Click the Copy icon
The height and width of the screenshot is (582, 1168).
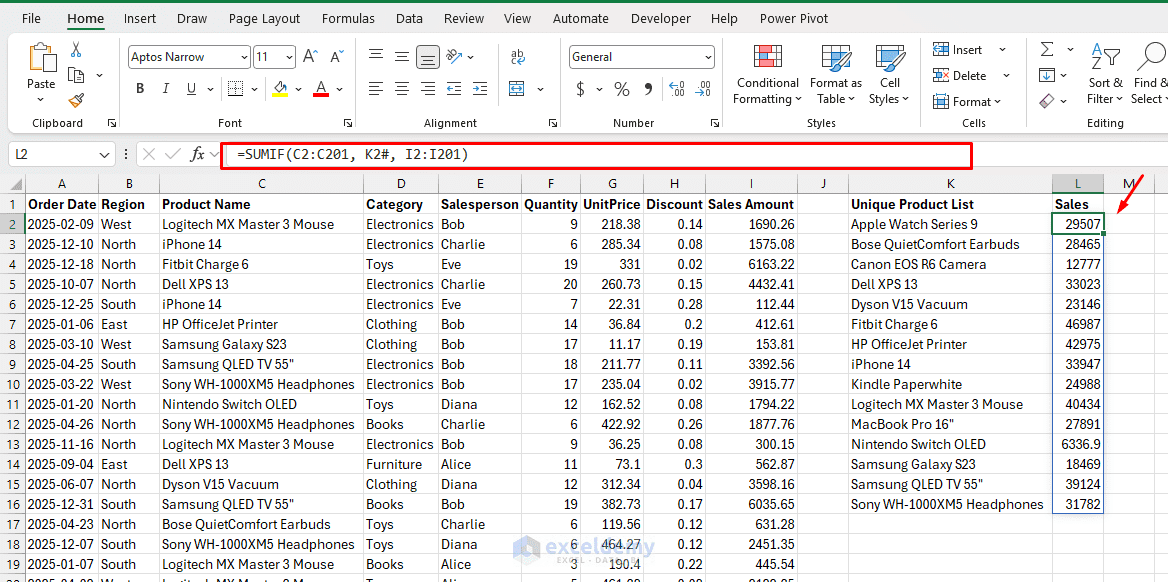76,75
